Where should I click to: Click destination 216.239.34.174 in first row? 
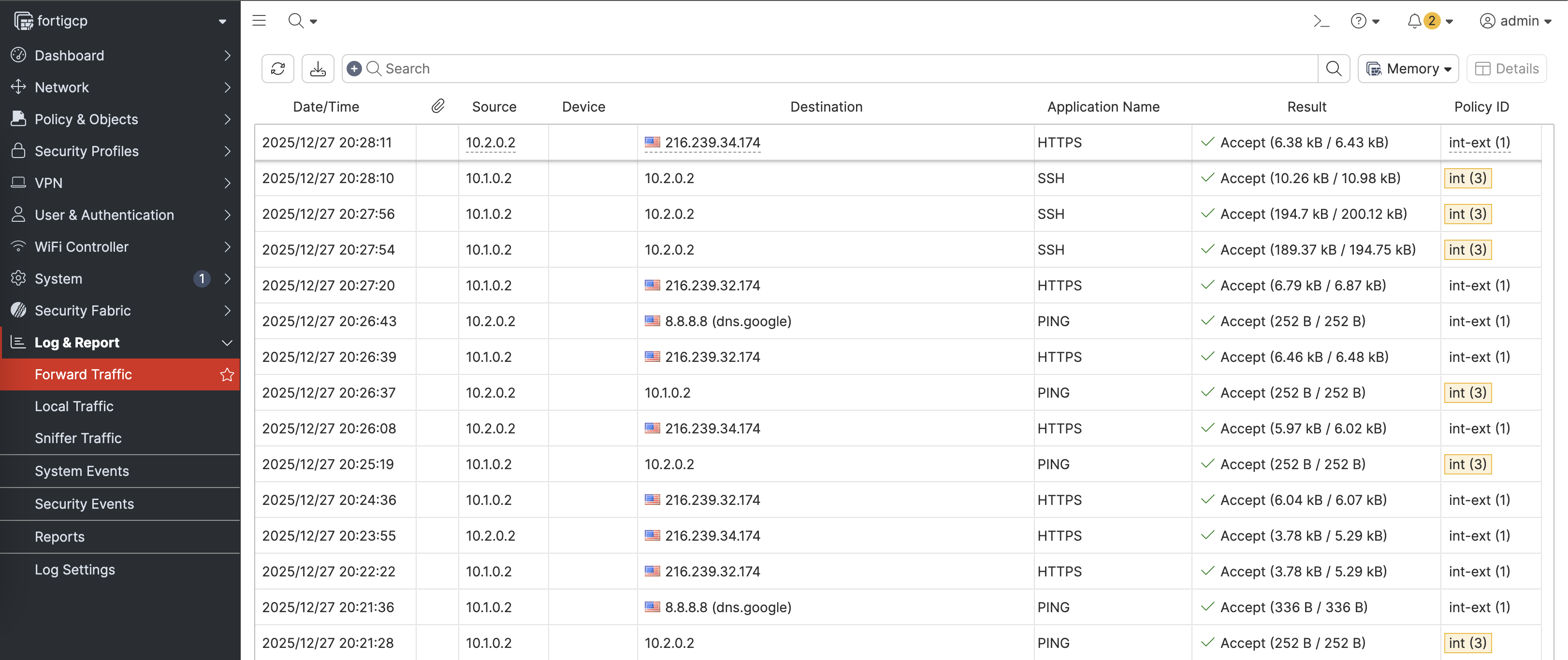click(x=712, y=143)
